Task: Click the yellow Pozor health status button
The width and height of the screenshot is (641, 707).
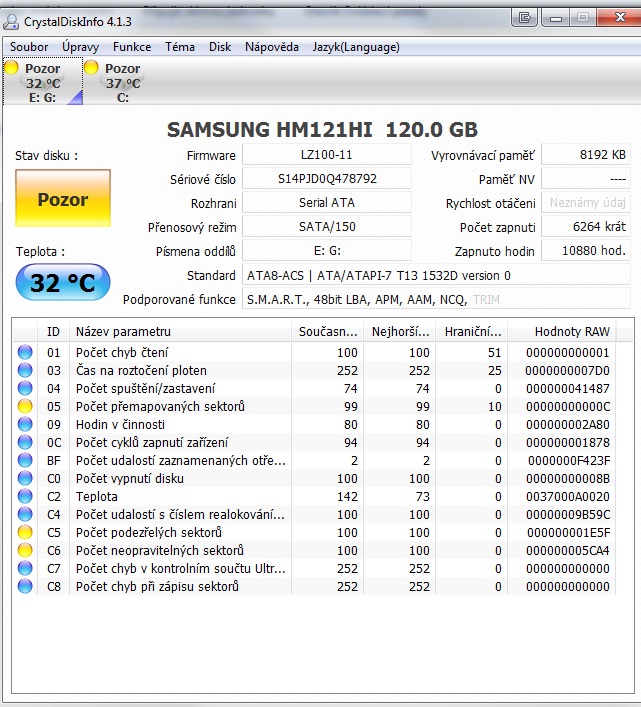Action: (63, 198)
